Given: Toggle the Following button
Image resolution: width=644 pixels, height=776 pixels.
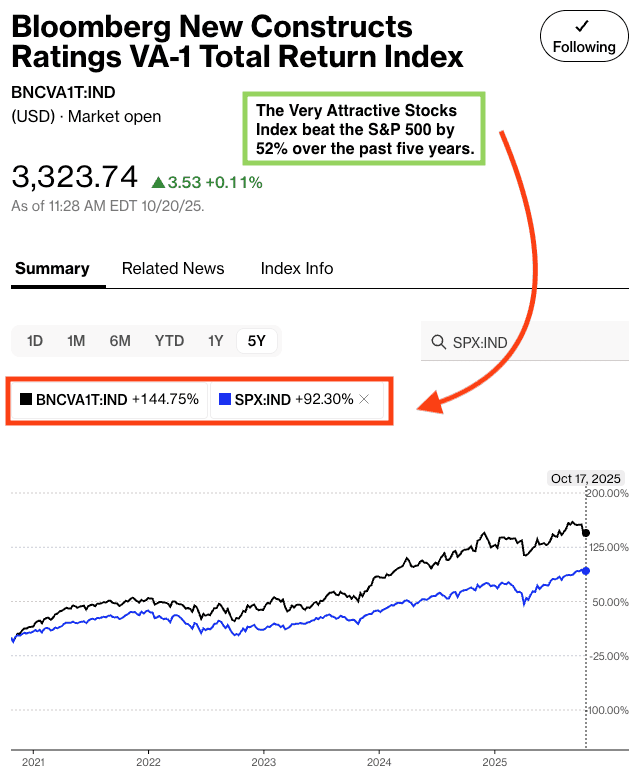Looking at the screenshot, I should 583,37.
